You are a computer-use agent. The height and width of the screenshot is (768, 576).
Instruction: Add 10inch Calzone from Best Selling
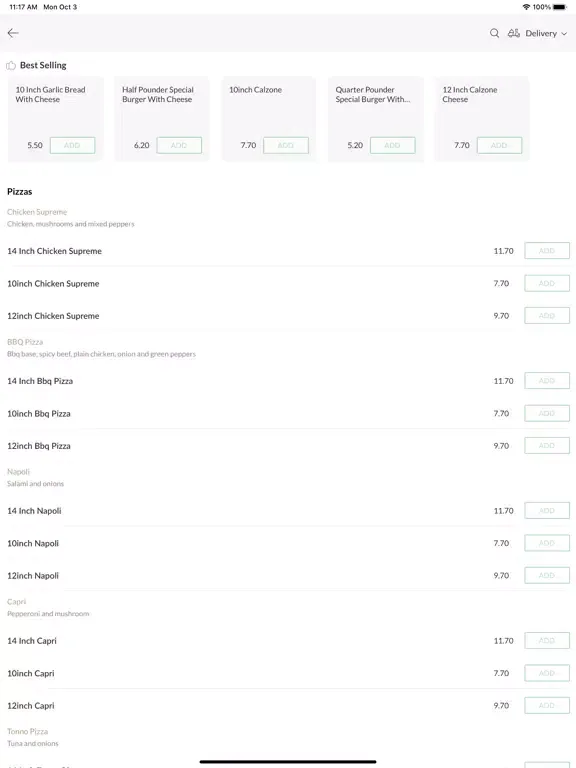coord(286,145)
